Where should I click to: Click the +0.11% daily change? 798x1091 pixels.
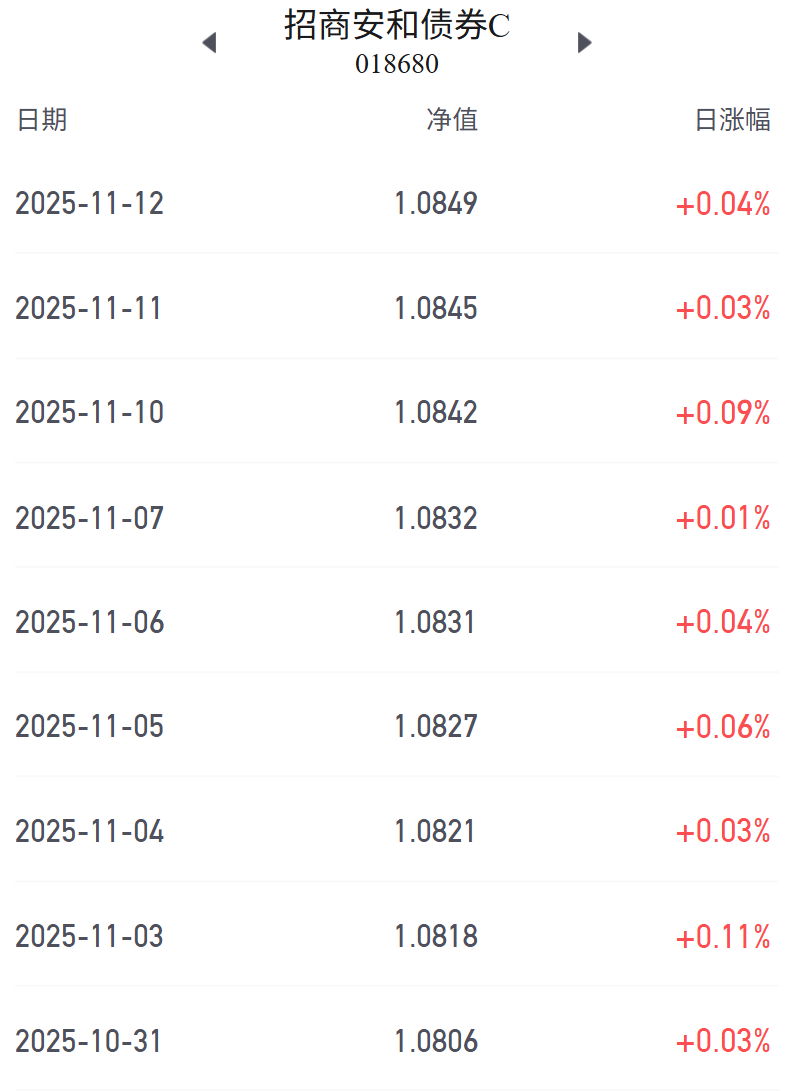tap(723, 937)
